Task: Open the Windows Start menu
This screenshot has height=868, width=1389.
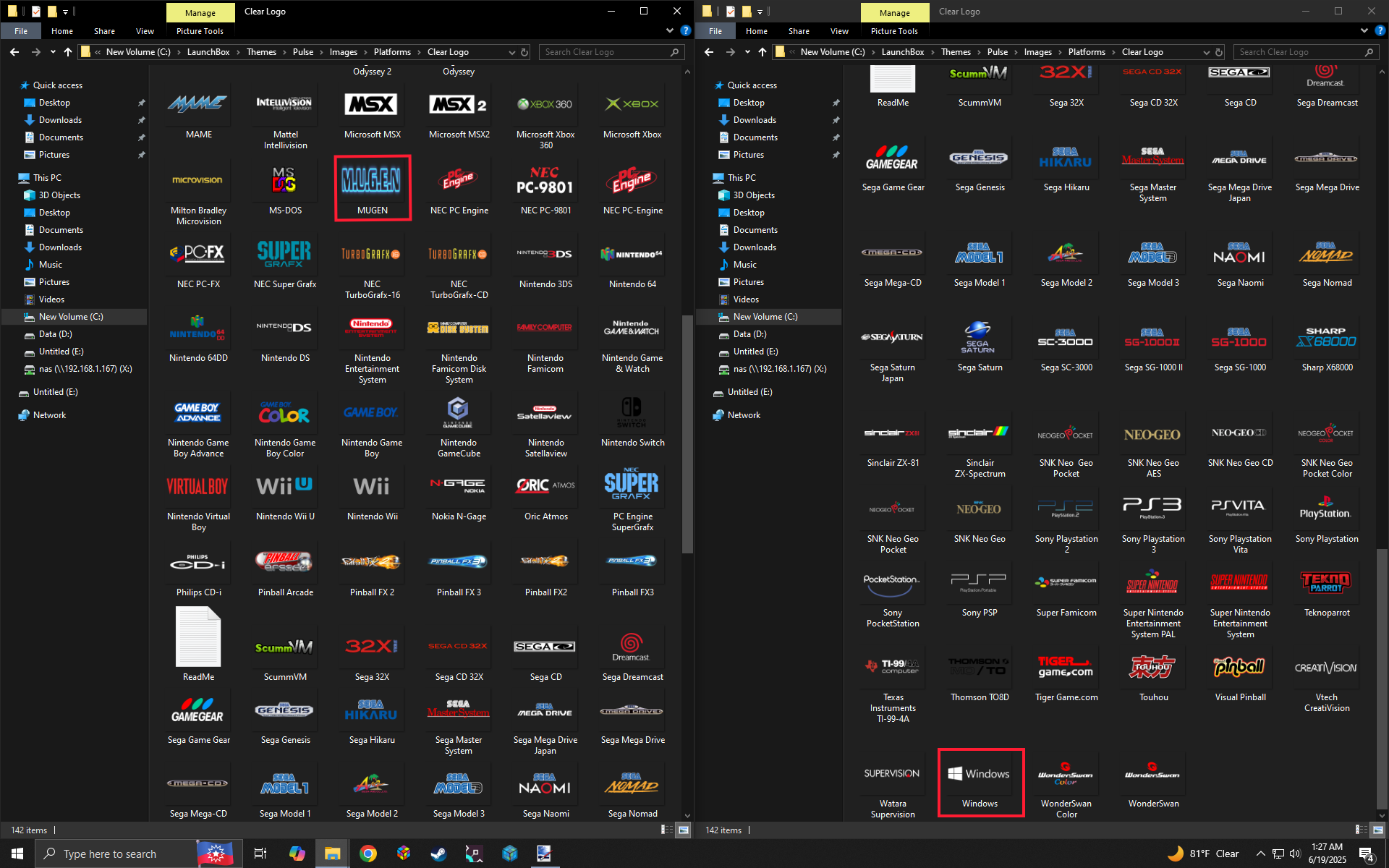Action: click(17, 854)
